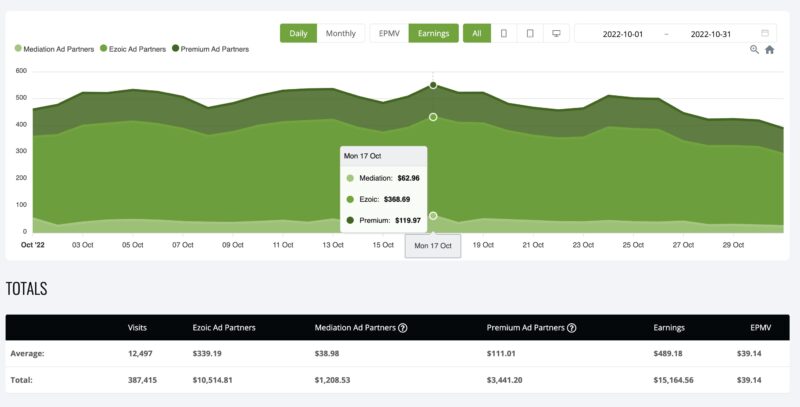Switch to the Daily view

298,33
